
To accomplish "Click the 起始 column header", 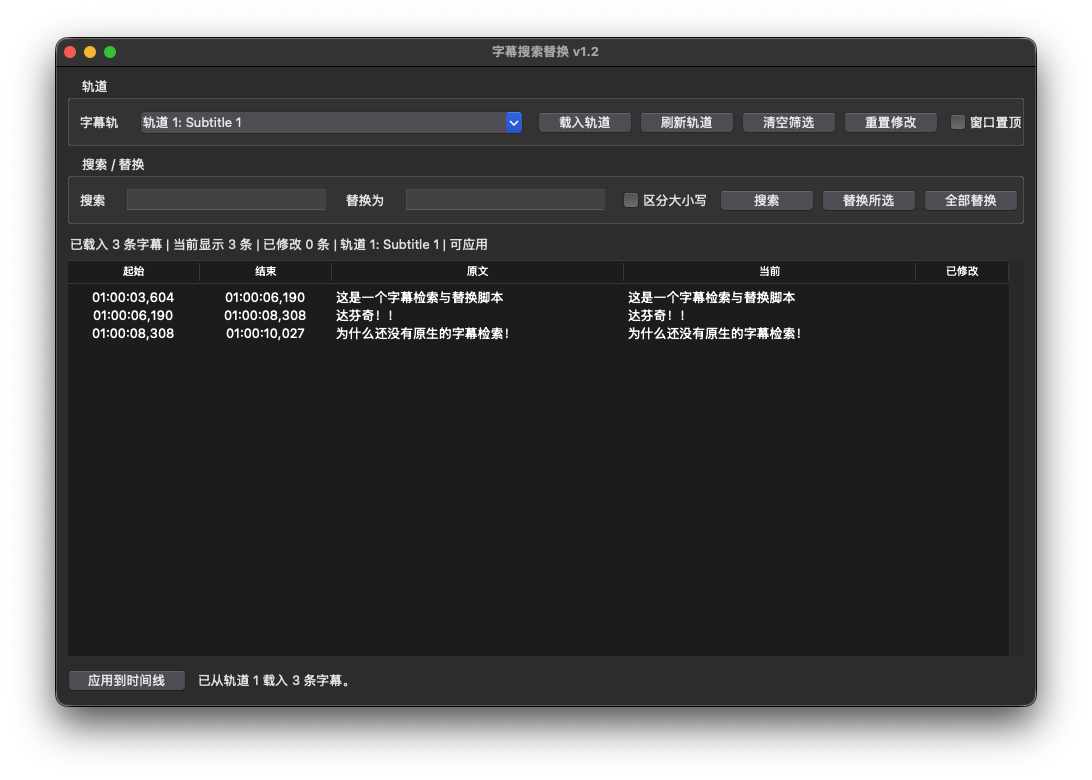I will 132,271.
